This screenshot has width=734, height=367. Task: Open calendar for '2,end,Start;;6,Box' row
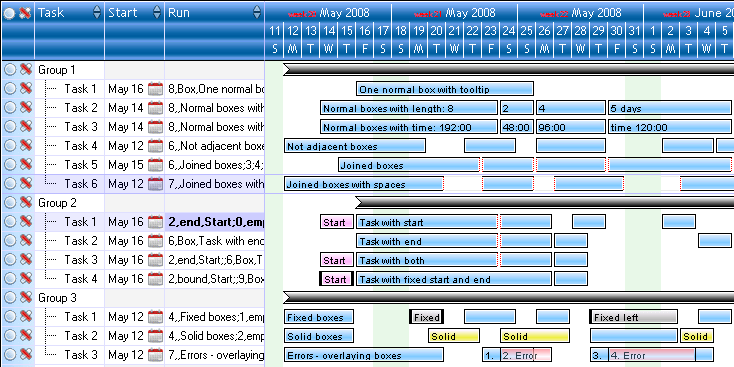(x=155, y=260)
